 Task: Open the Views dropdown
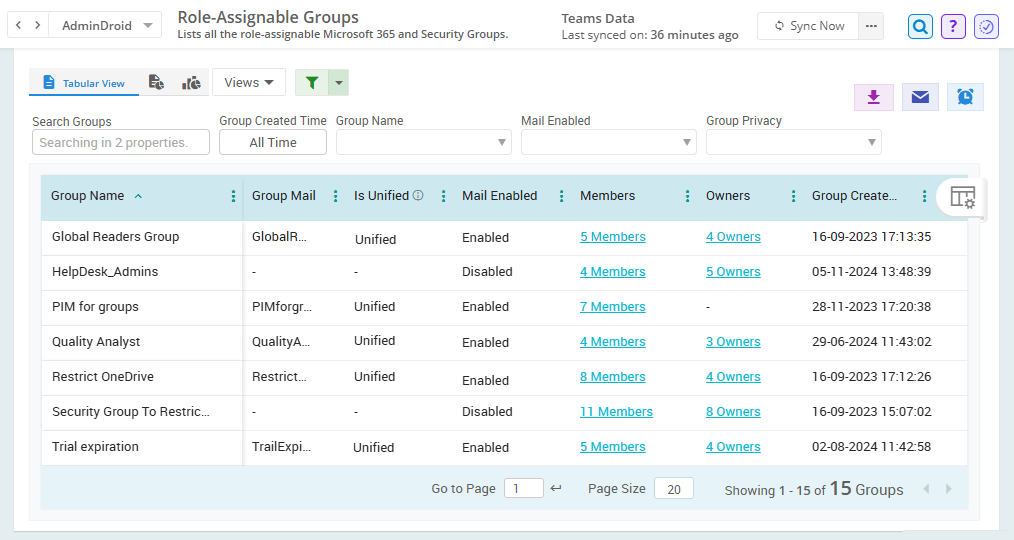(x=249, y=83)
